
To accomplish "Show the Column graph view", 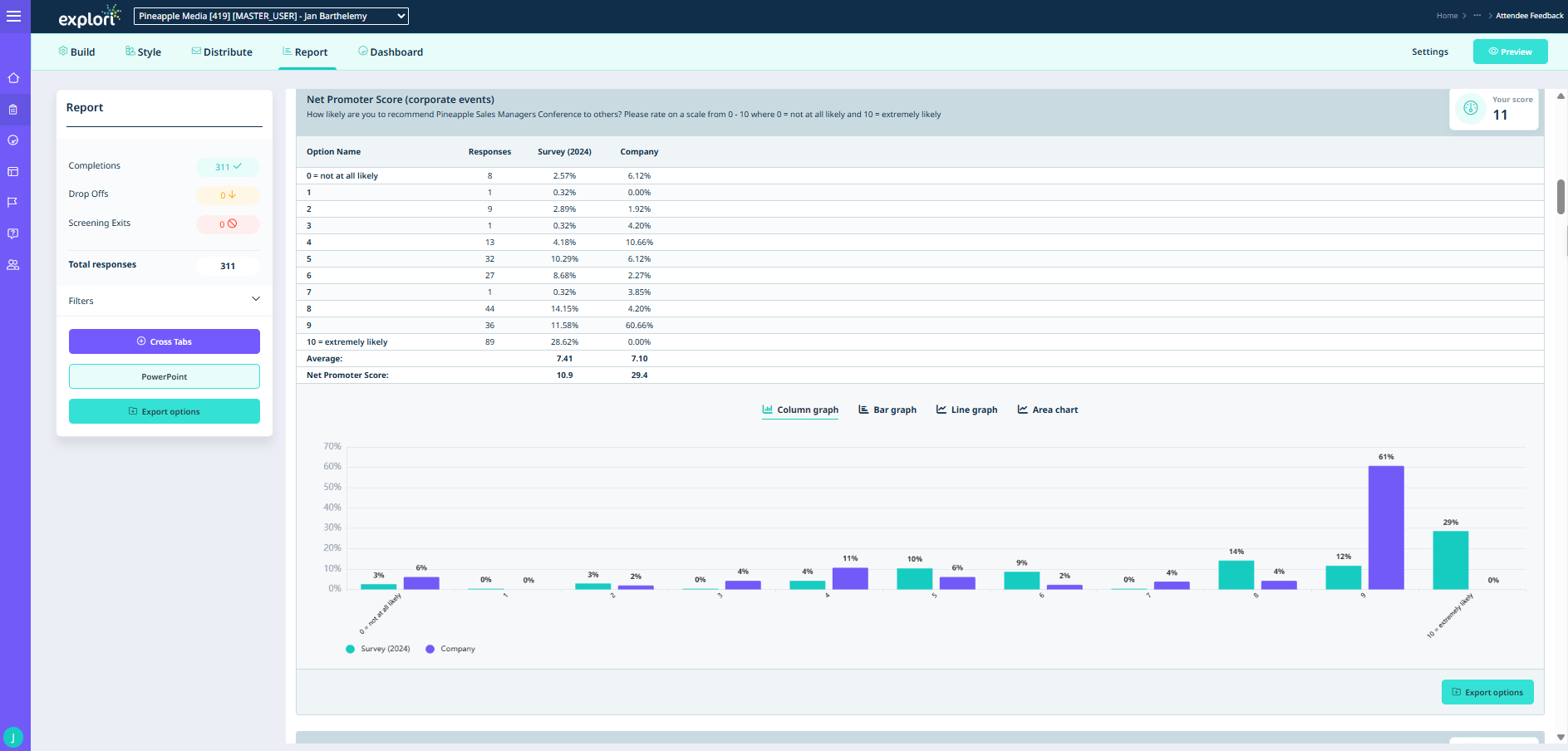I will (x=800, y=410).
